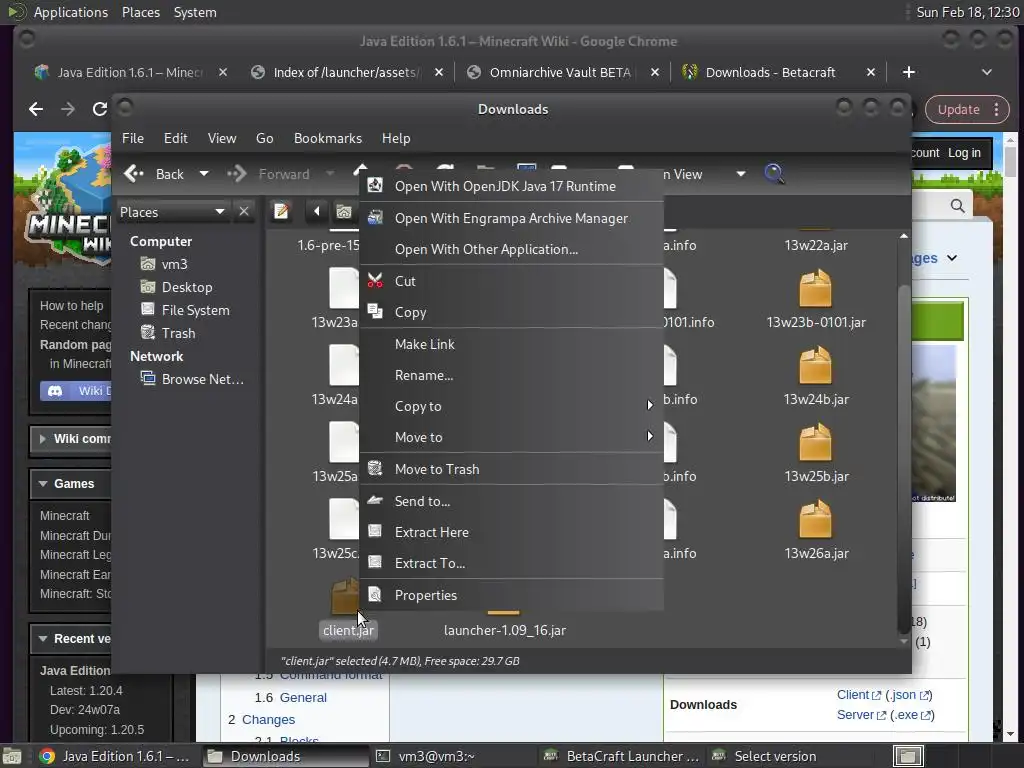This screenshot has width=1024, height=768.
Task: Close the Places sidebar
Action: coord(244,212)
